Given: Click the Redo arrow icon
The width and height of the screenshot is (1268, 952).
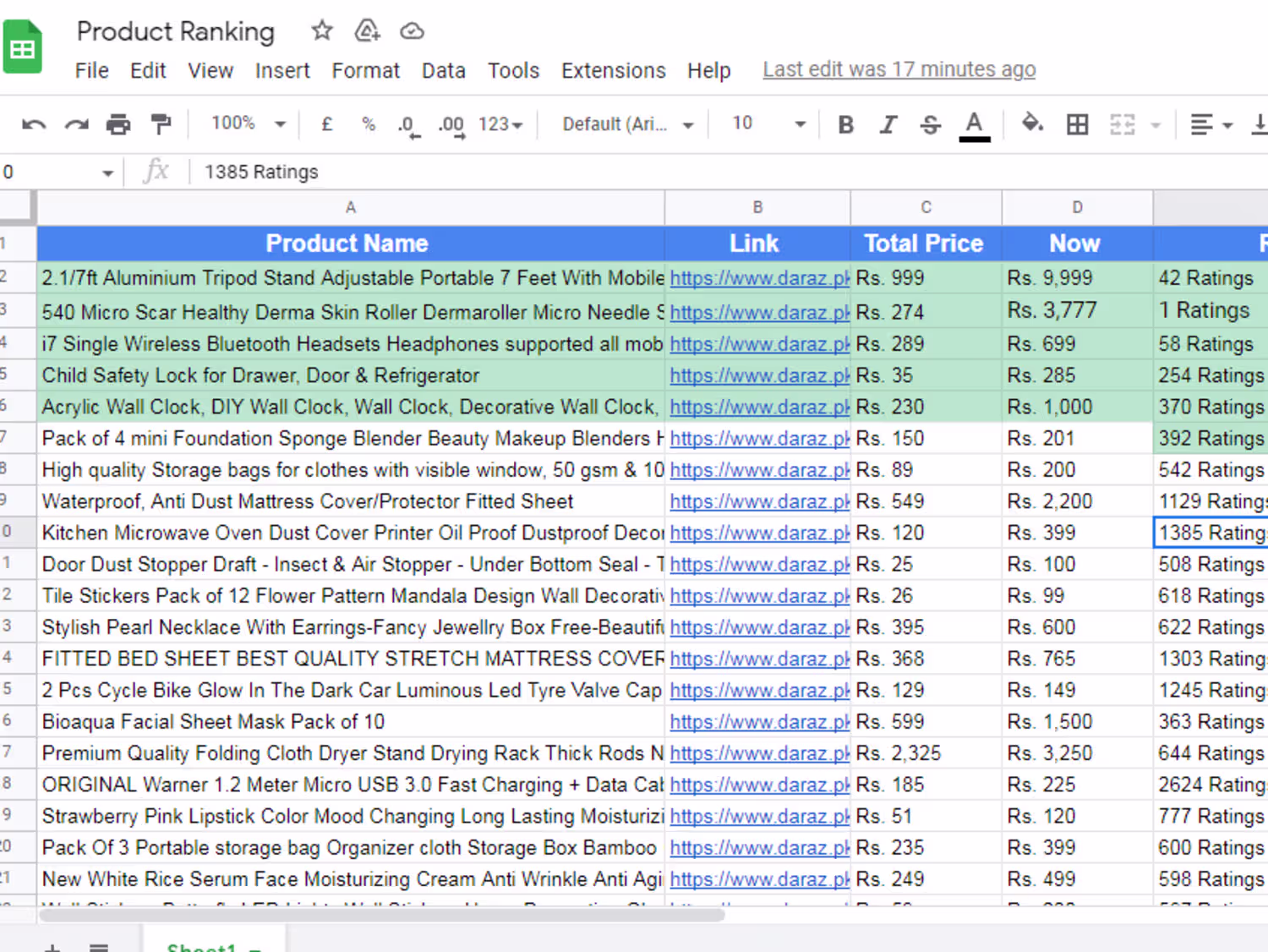Looking at the screenshot, I should point(77,125).
